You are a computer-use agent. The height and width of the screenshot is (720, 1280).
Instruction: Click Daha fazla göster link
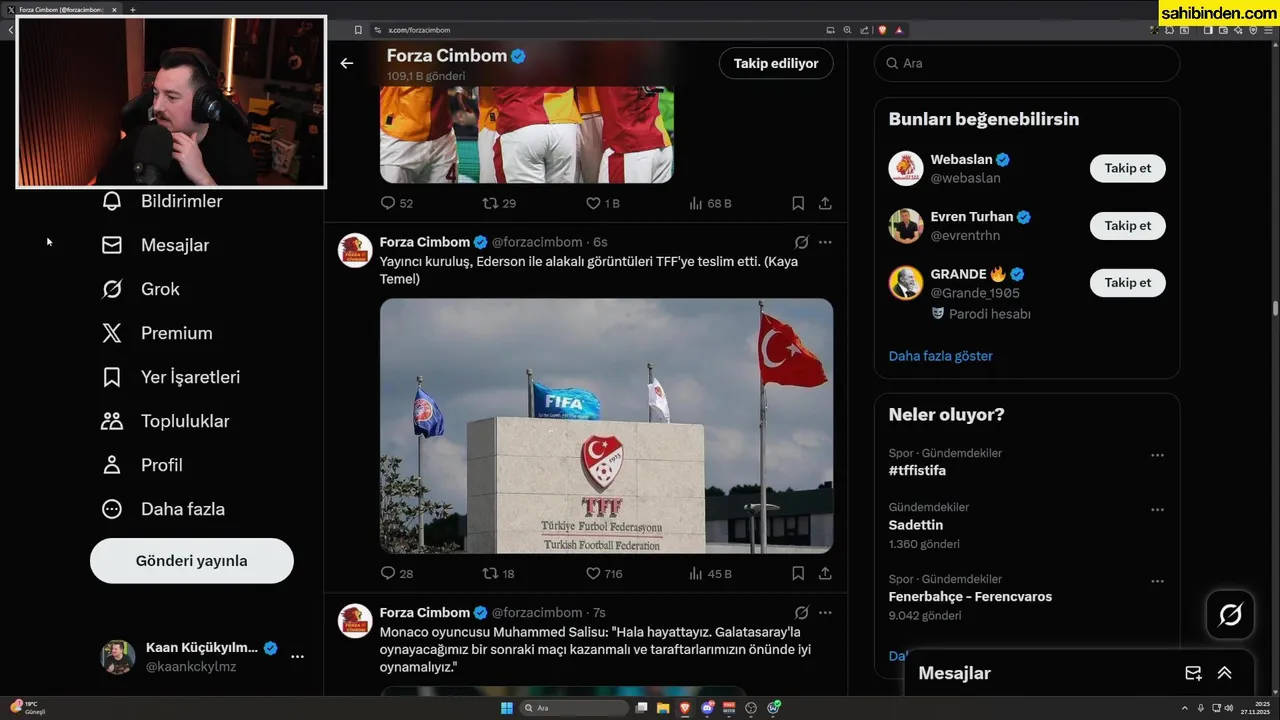(x=941, y=356)
